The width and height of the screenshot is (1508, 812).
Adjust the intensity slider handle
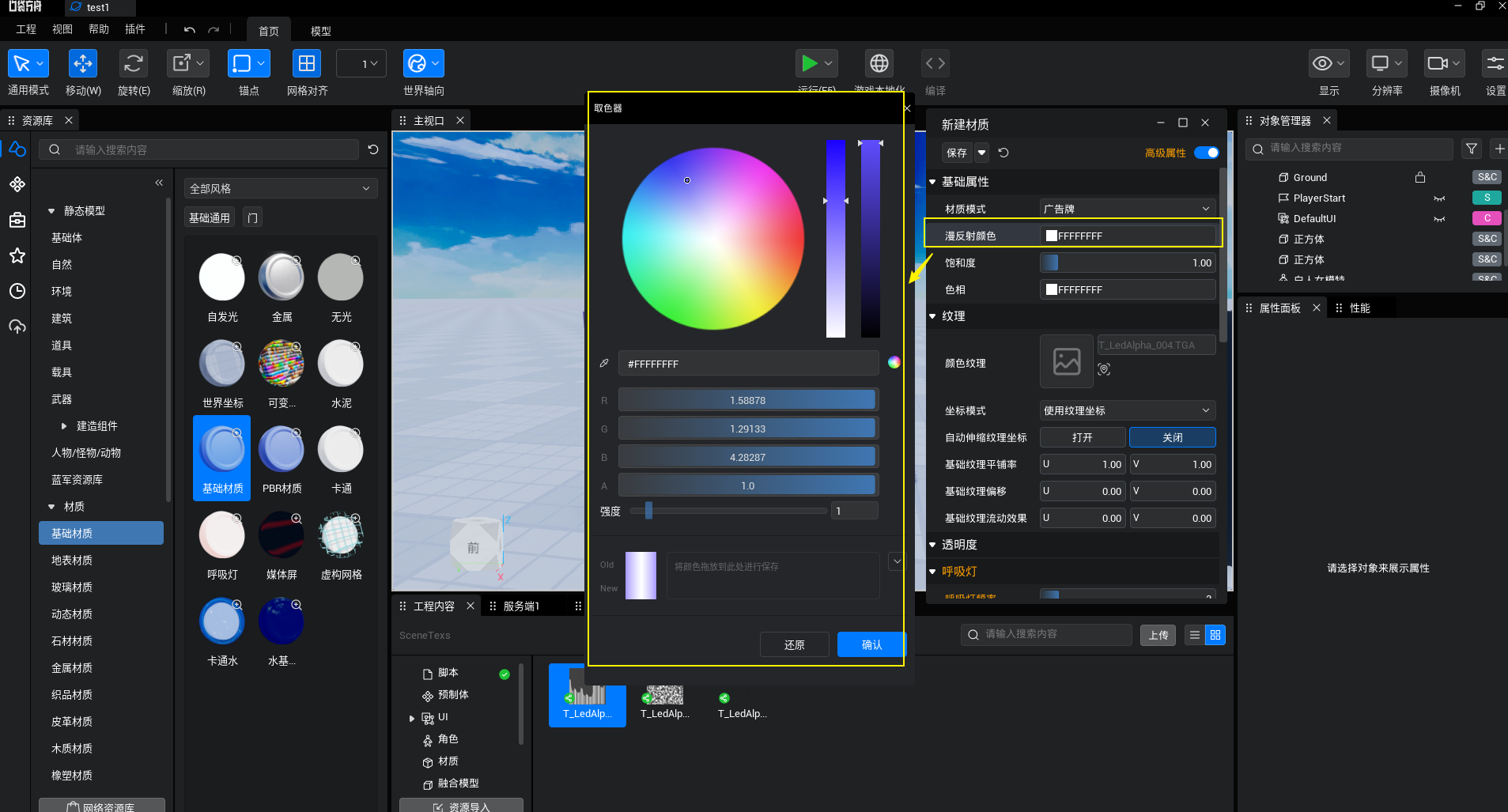[648, 511]
